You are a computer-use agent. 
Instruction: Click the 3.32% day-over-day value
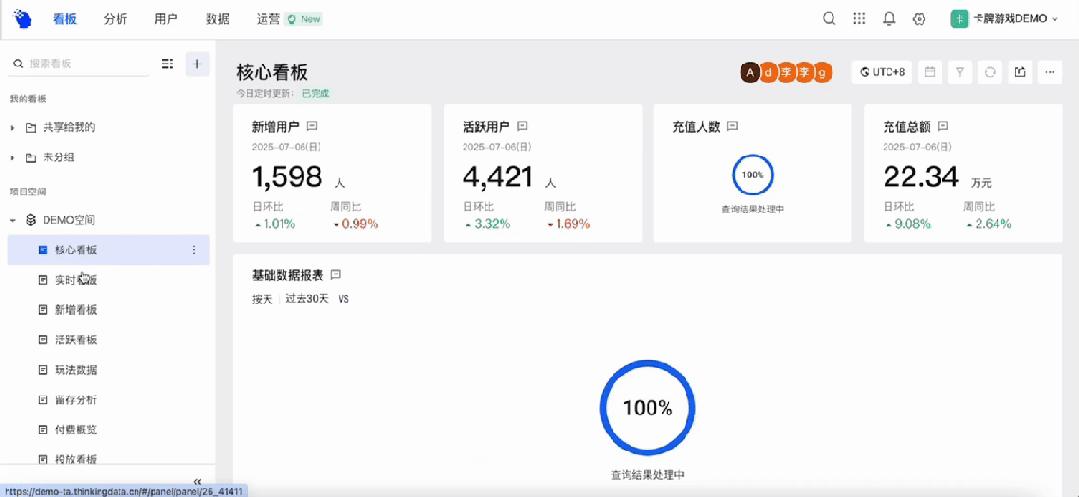491,224
